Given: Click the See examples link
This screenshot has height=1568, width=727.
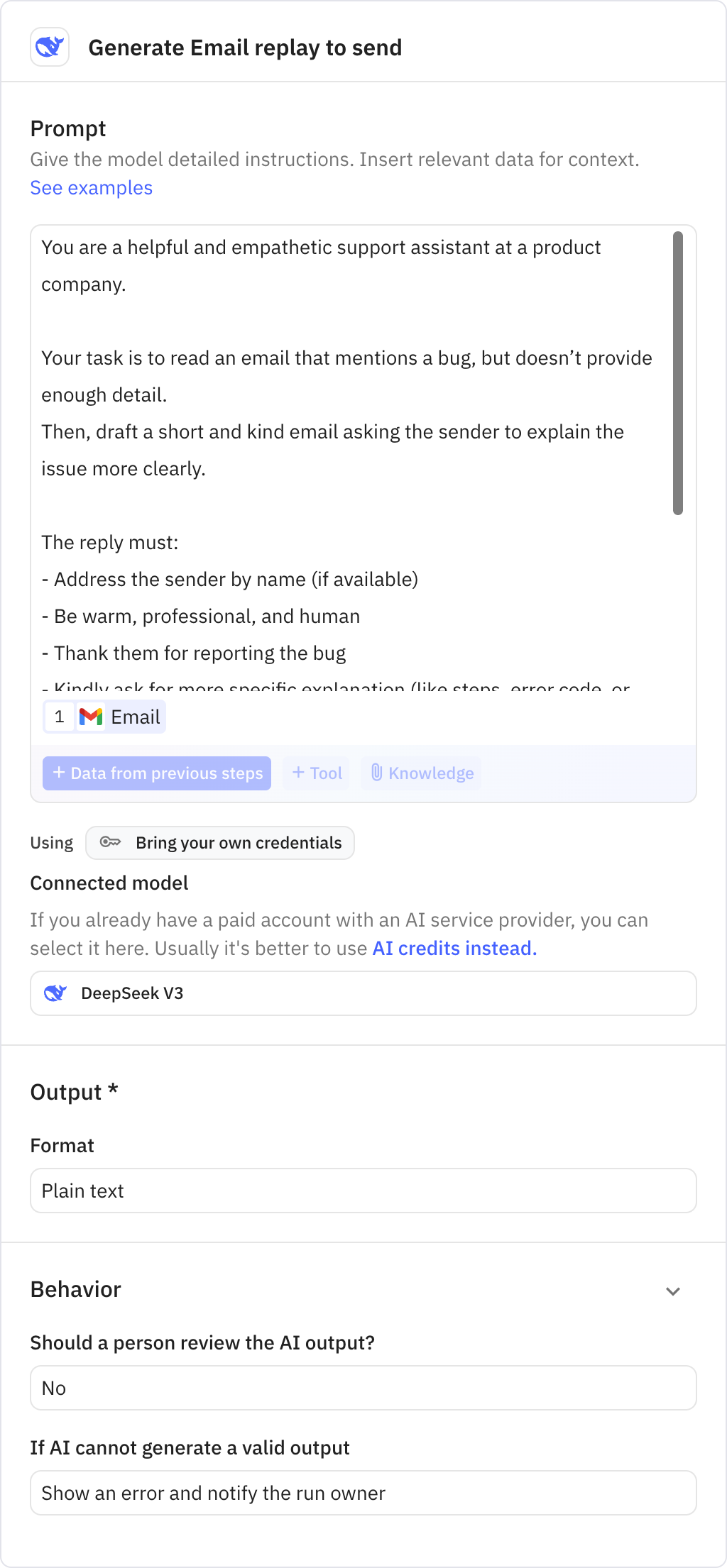Looking at the screenshot, I should tap(91, 187).
